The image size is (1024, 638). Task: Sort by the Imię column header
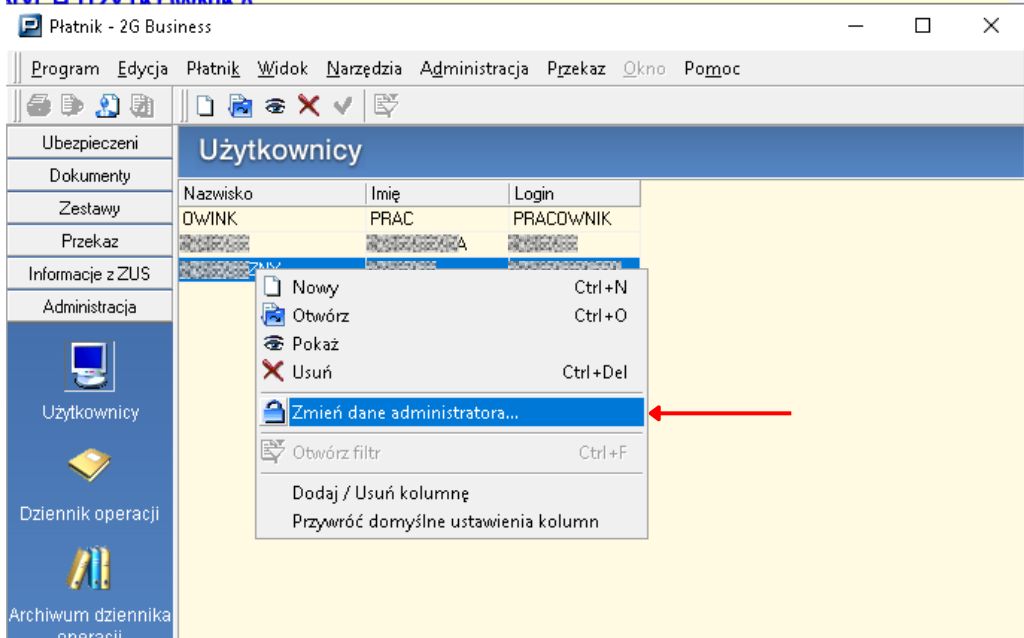(437, 193)
